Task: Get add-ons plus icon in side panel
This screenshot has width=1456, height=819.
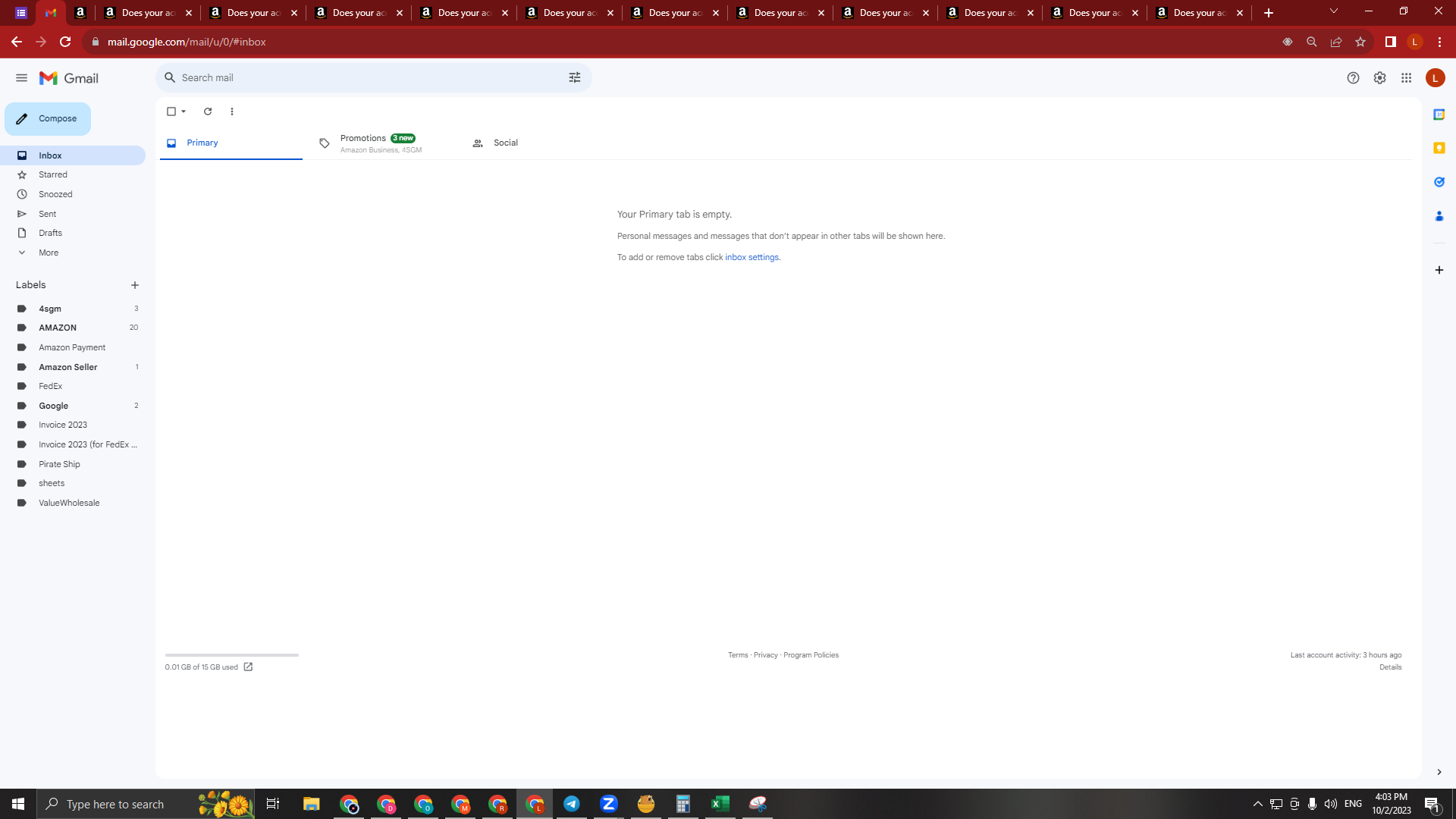Action: click(x=1439, y=270)
